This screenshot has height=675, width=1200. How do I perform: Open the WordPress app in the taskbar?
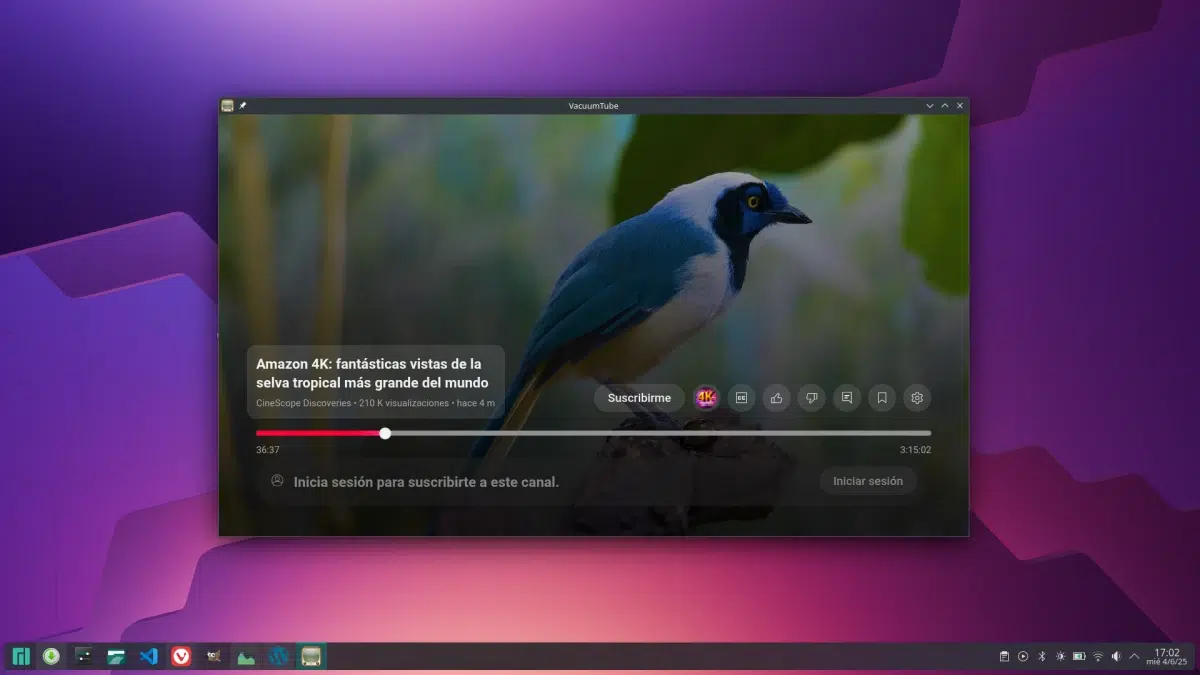point(279,656)
